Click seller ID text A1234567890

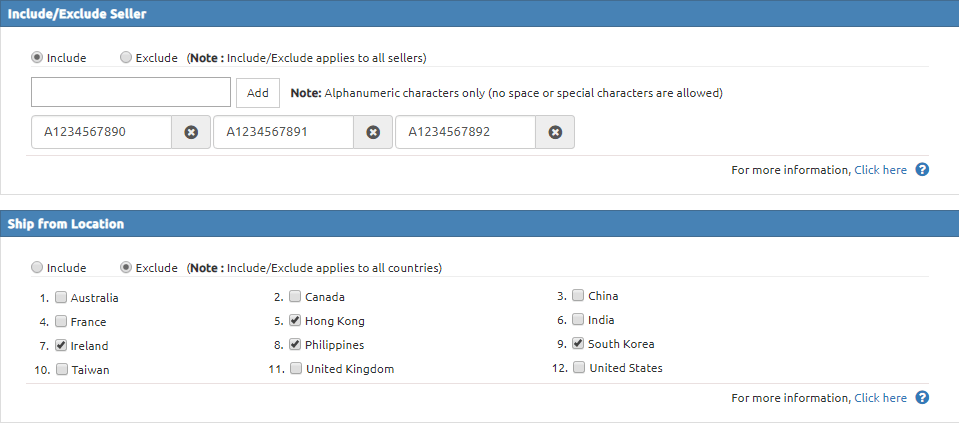(85, 132)
